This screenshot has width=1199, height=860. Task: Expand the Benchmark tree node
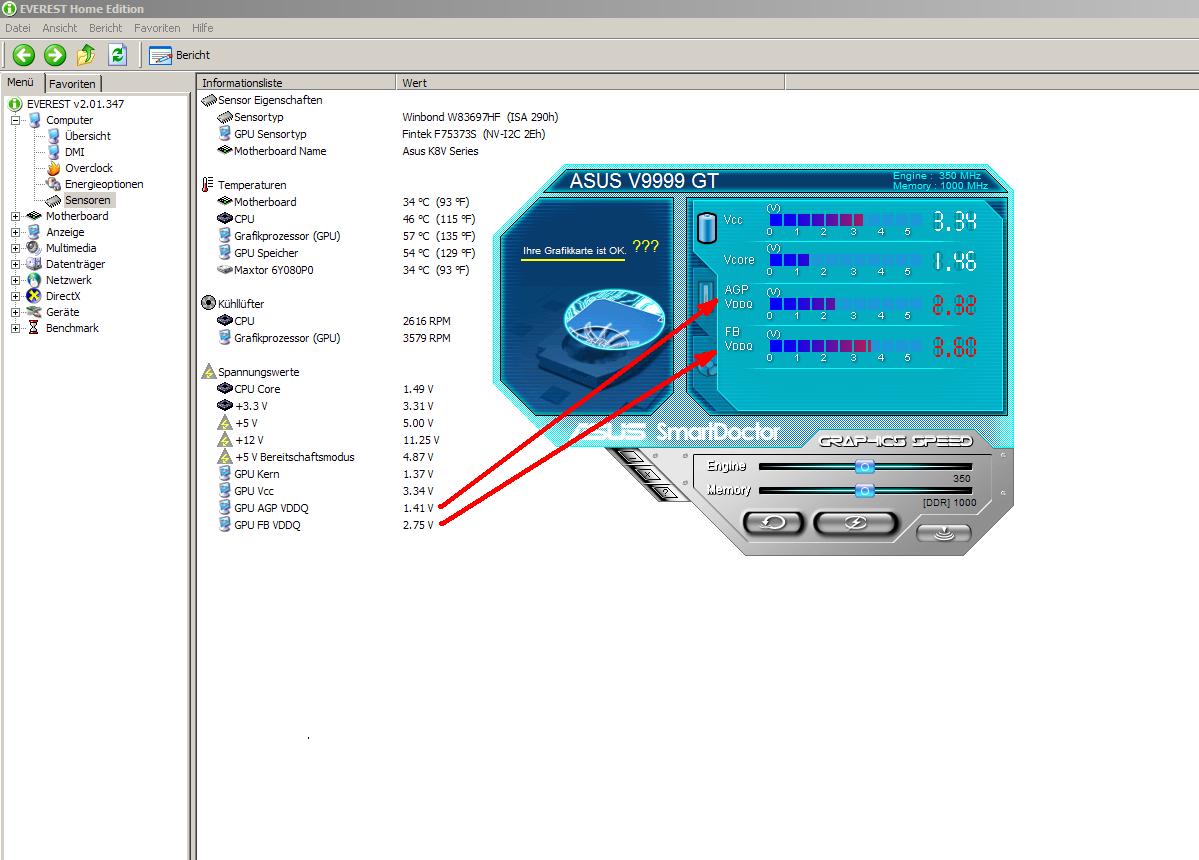pos(15,329)
